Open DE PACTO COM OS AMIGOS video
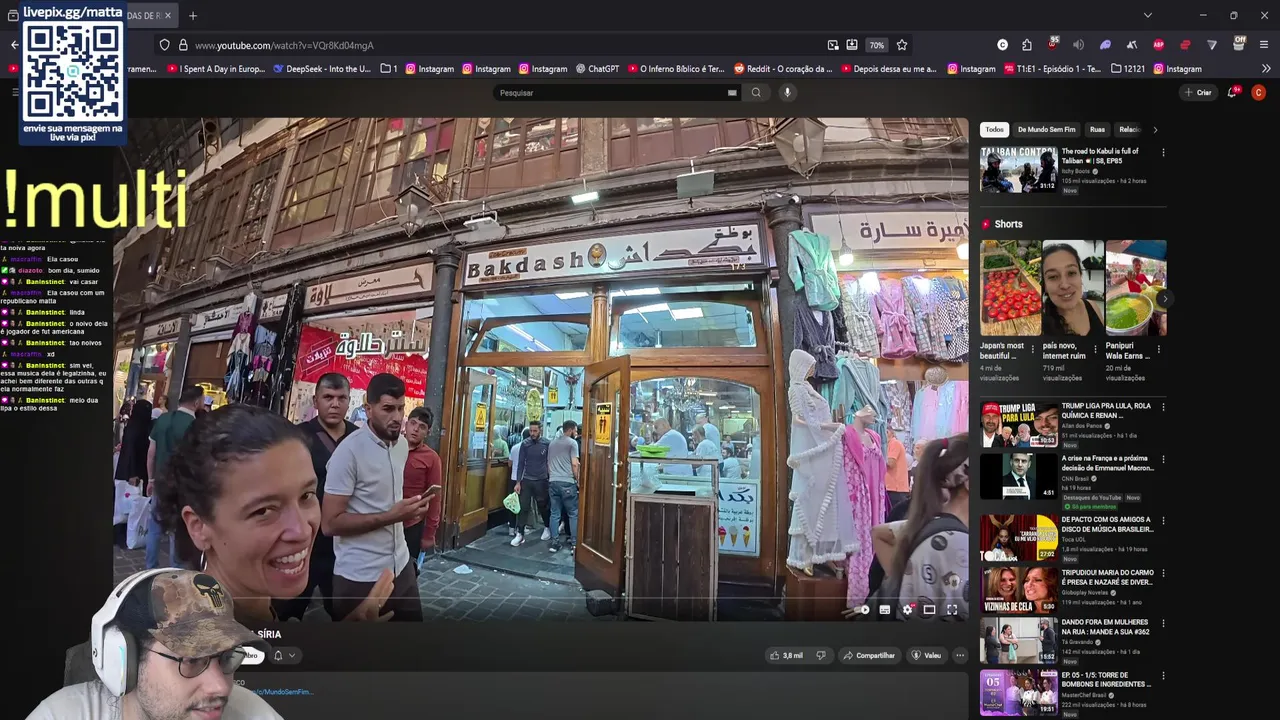Viewport: 1280px width, 720px height. click(1018, 537)
